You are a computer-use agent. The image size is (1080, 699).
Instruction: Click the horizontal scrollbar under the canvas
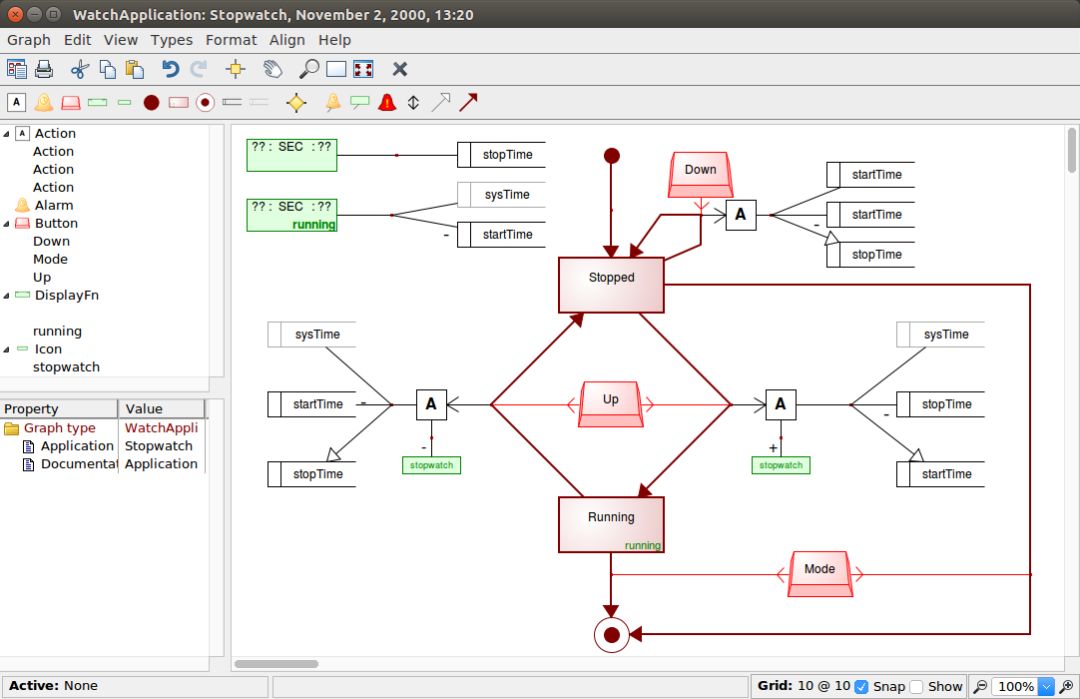pos(277,663)
